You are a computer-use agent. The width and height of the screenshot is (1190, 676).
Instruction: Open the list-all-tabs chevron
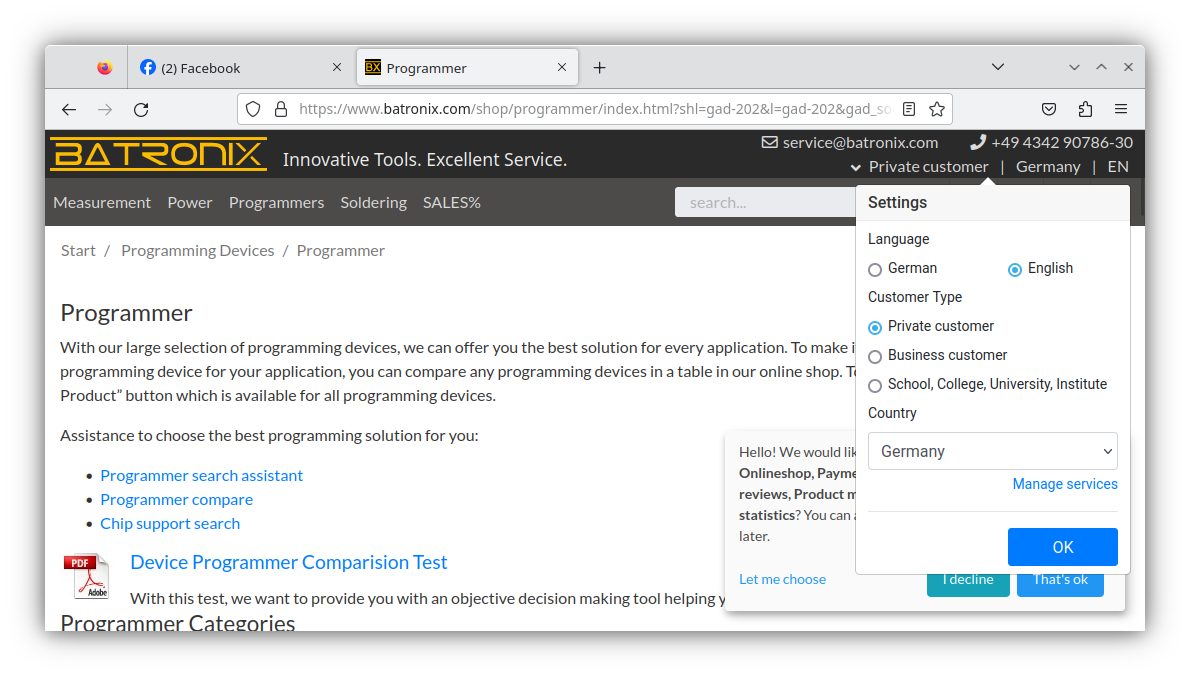(x=998, y=67)
